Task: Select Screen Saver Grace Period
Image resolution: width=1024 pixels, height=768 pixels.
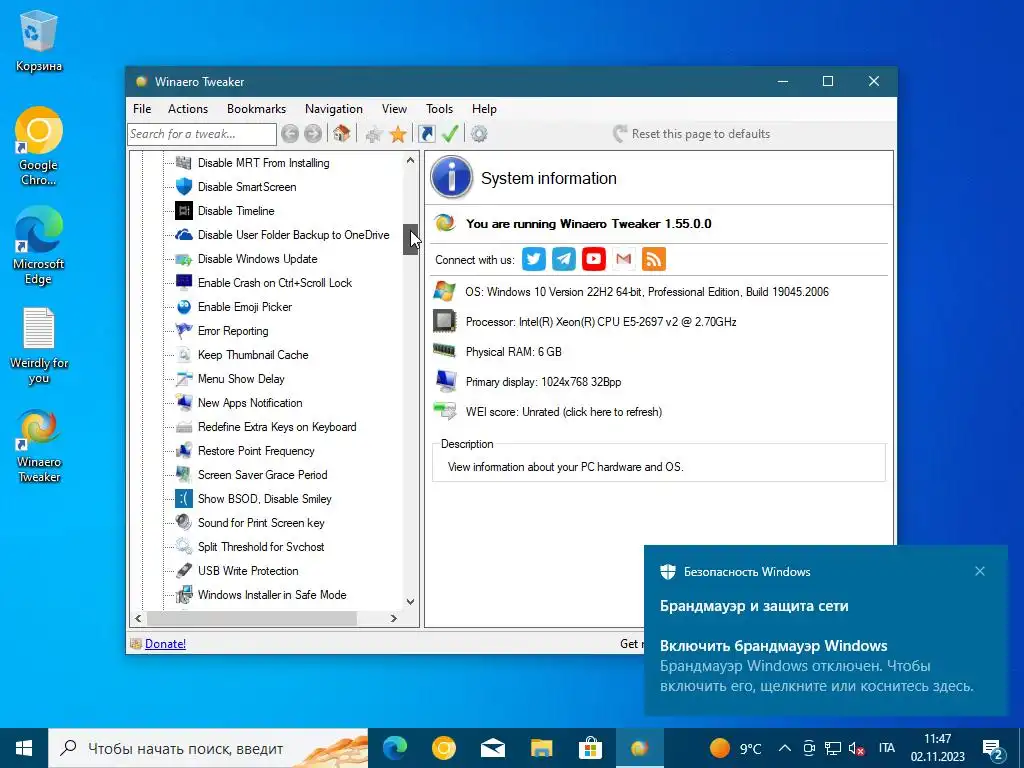Action: (x=263, y=475)
